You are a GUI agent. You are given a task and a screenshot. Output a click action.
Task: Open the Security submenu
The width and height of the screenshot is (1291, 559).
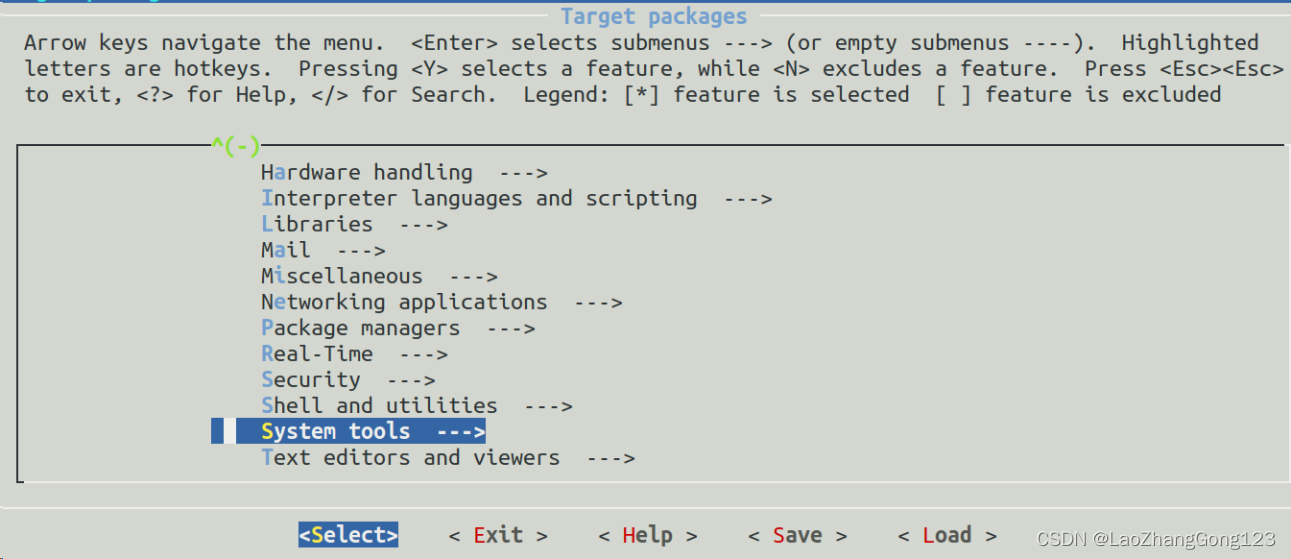(x=348, y=380)
